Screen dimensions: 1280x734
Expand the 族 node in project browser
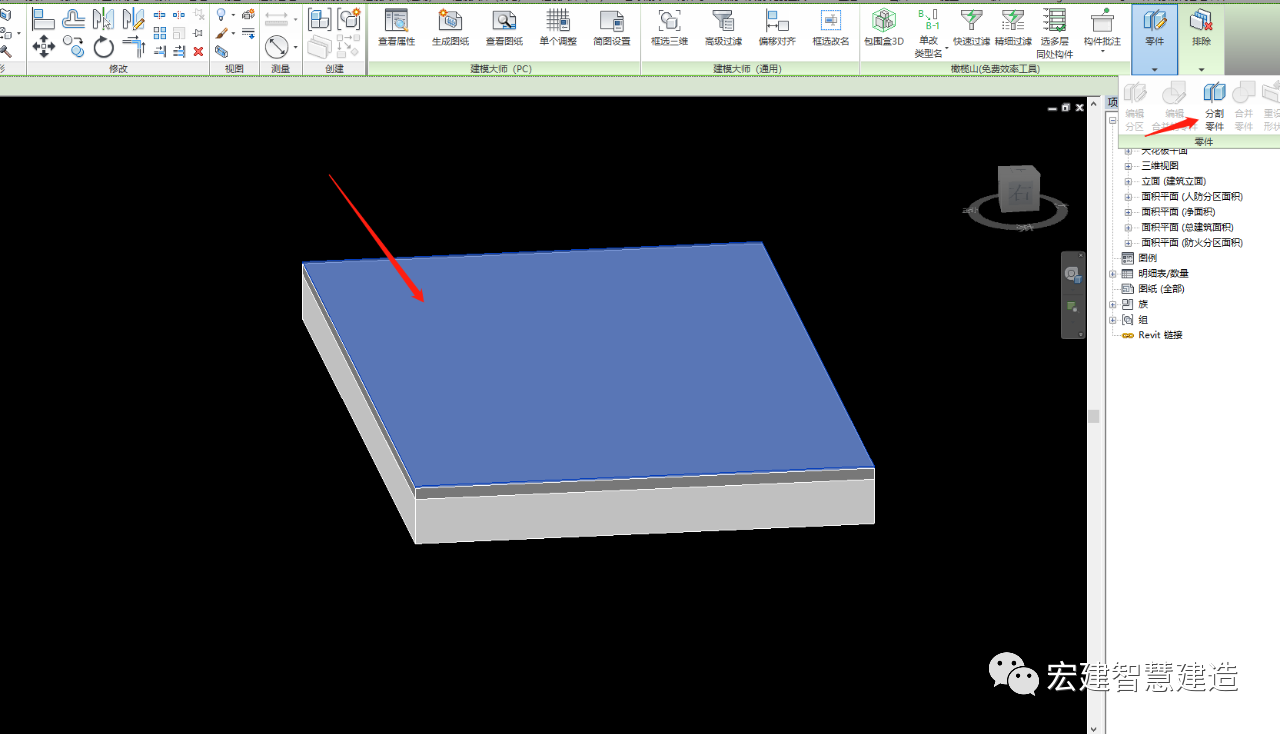pos(1114,304)
